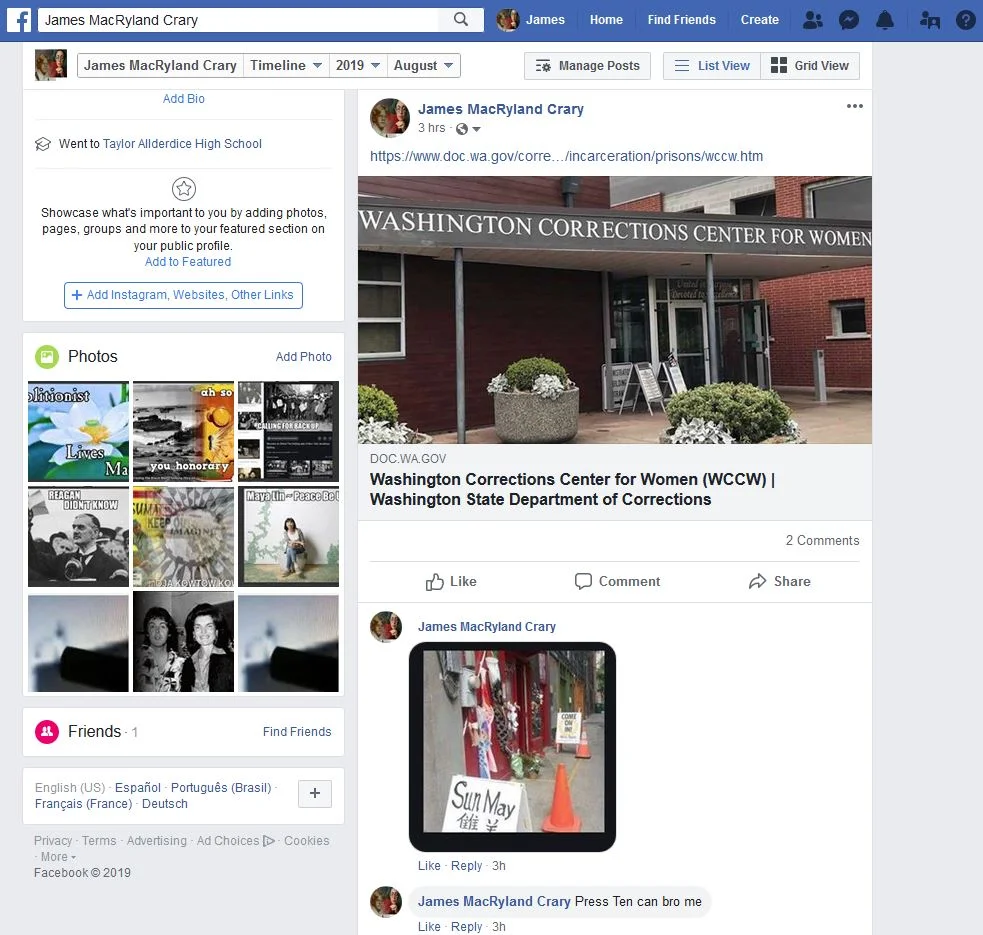Viewport: 983px width, 935px height.
Task: Select Español language link
Action: pos(138,788)
